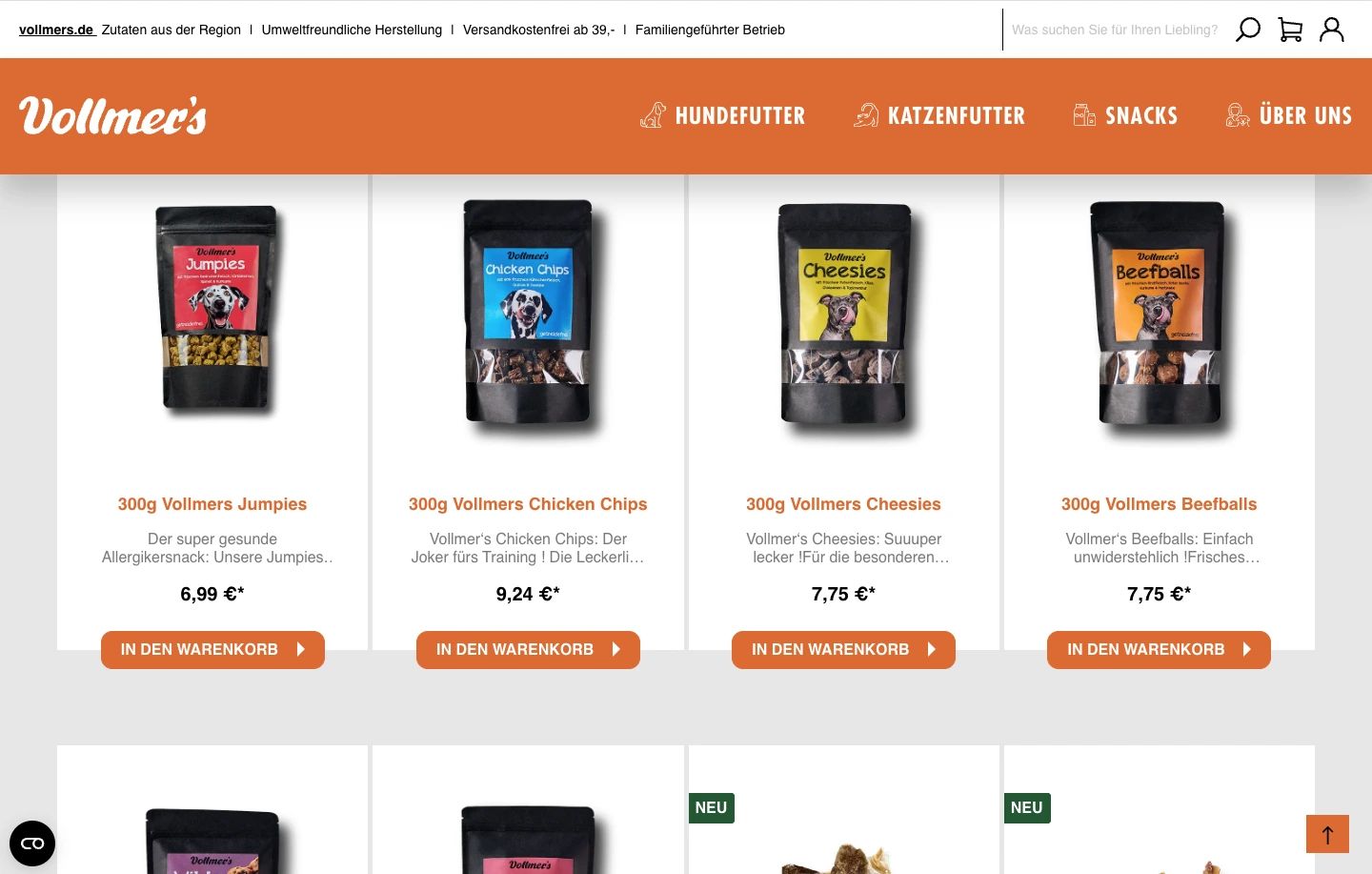Add Vollmers Beefballs to the cart

1159,649
